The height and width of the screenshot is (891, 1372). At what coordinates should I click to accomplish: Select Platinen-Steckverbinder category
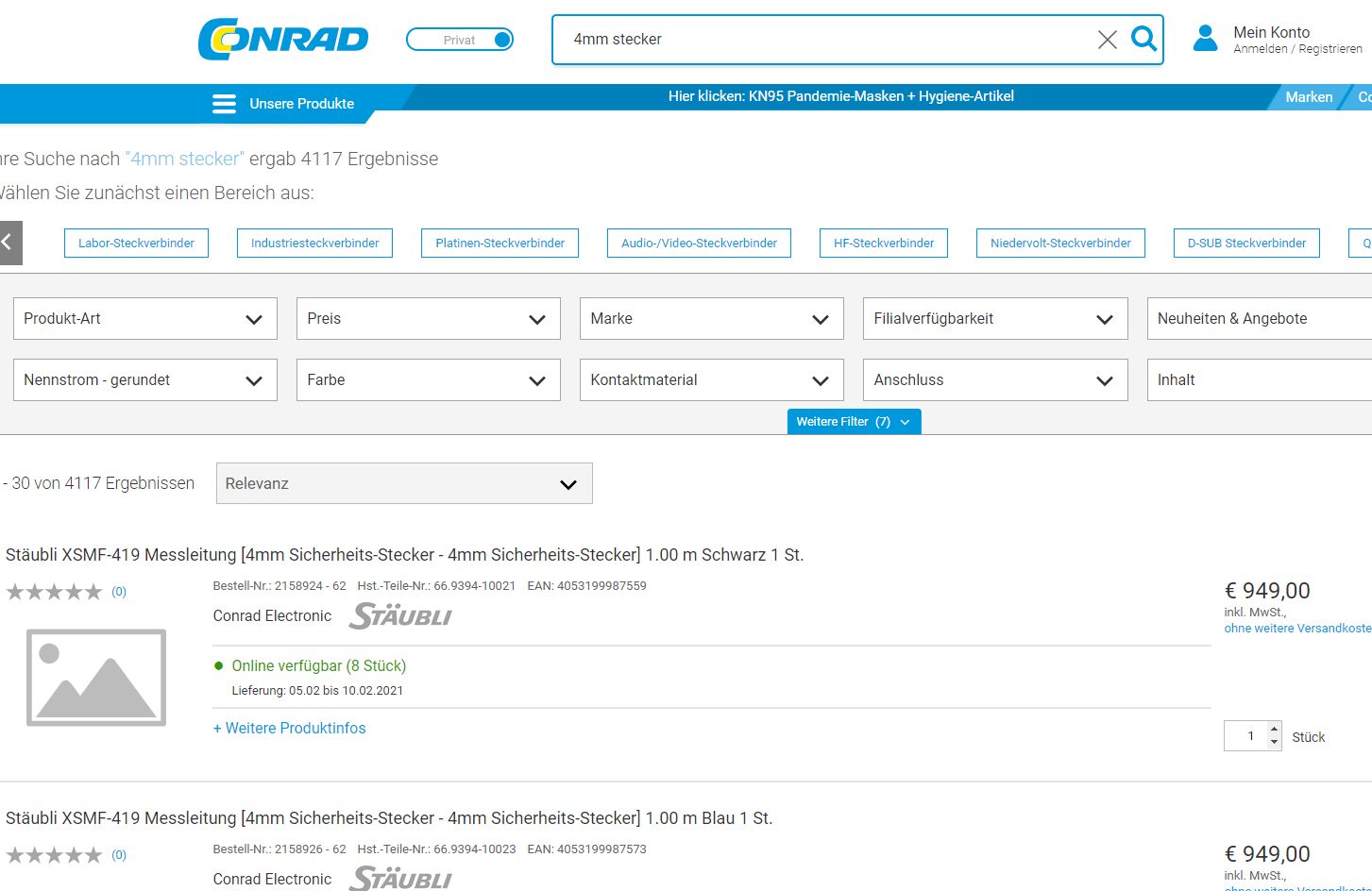(x=500, y=243)
